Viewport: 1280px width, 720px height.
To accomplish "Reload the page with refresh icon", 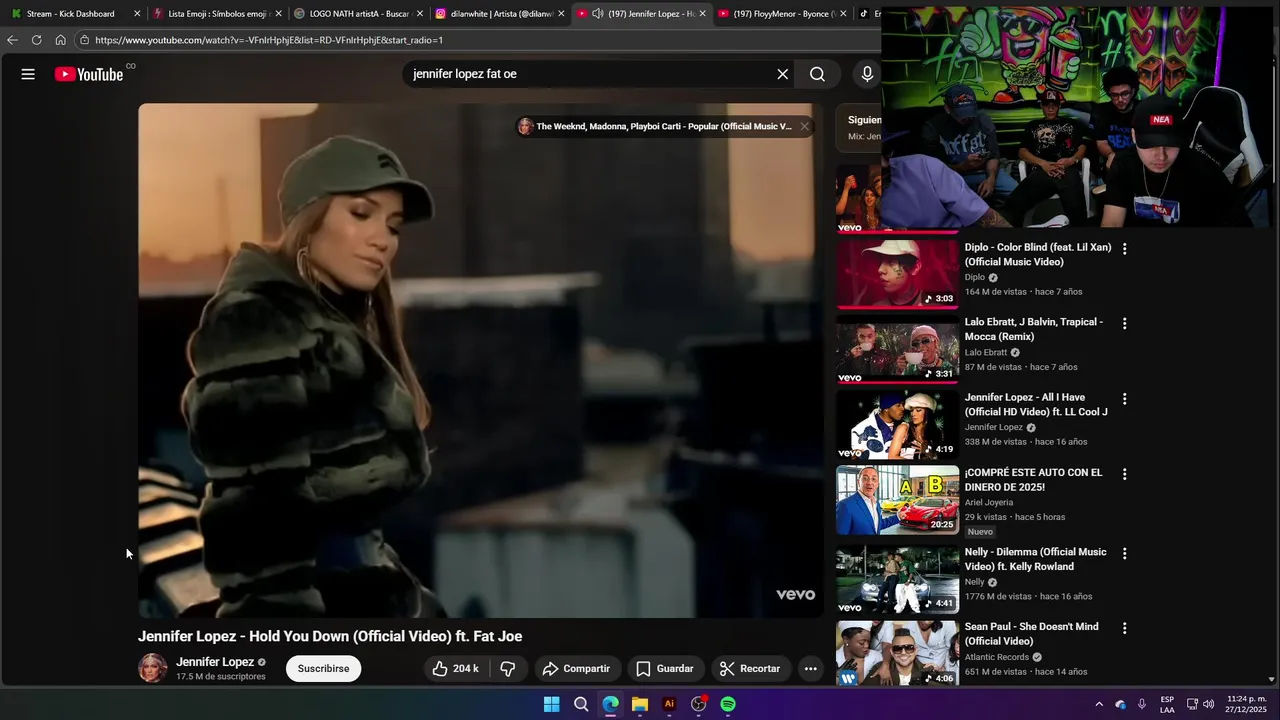I will point(36,40).
